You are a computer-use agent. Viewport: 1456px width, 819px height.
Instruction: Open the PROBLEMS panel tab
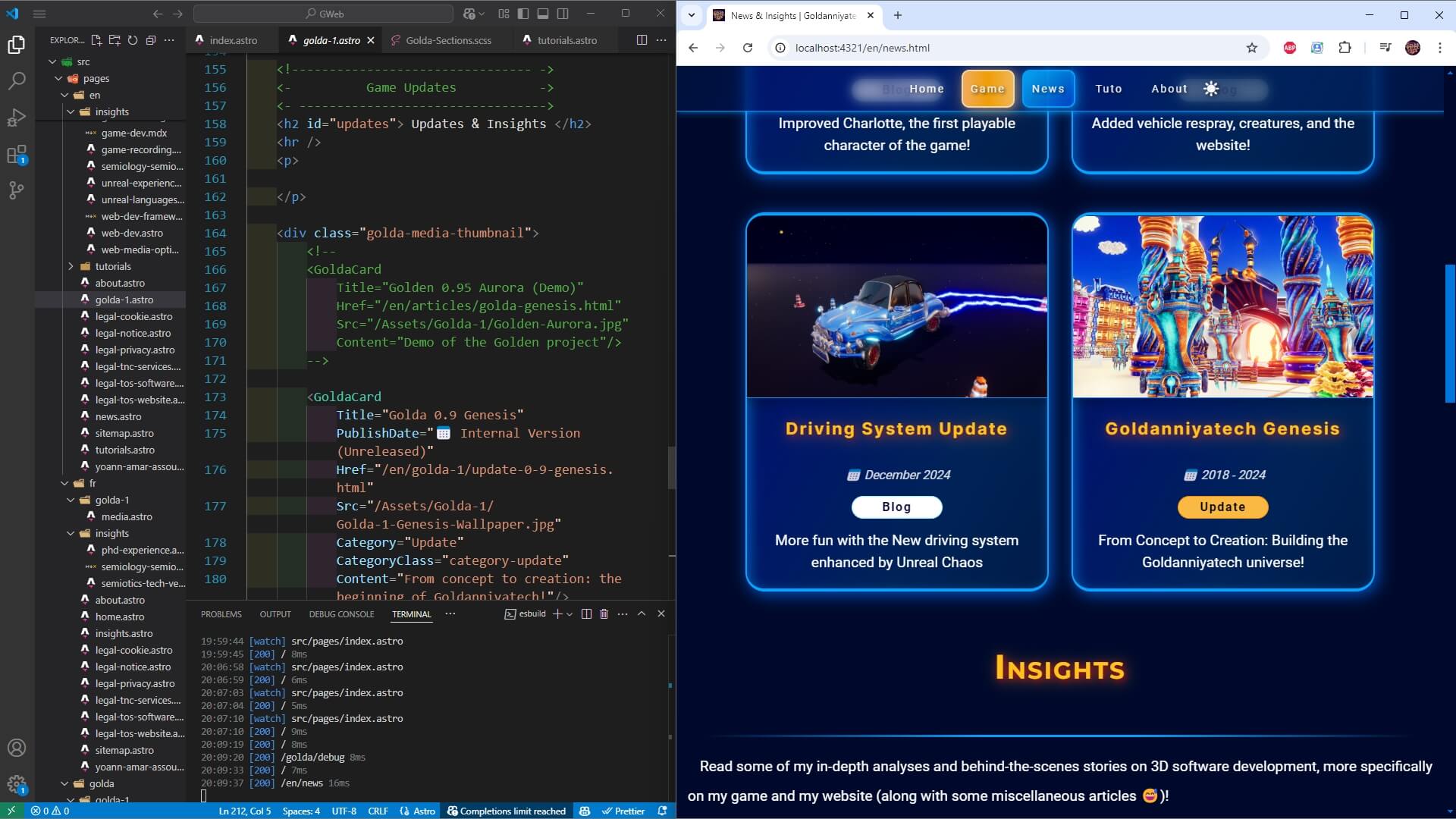pyautogui.click(x=221, y=613)
